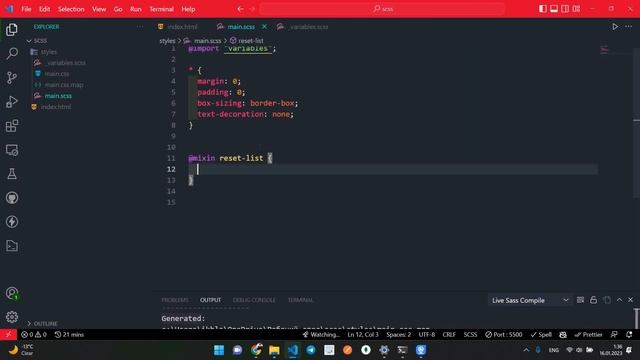Click the Run play button in editor toolbar
640x360 pixels.
pyautogui.click(x=615, y=27)
